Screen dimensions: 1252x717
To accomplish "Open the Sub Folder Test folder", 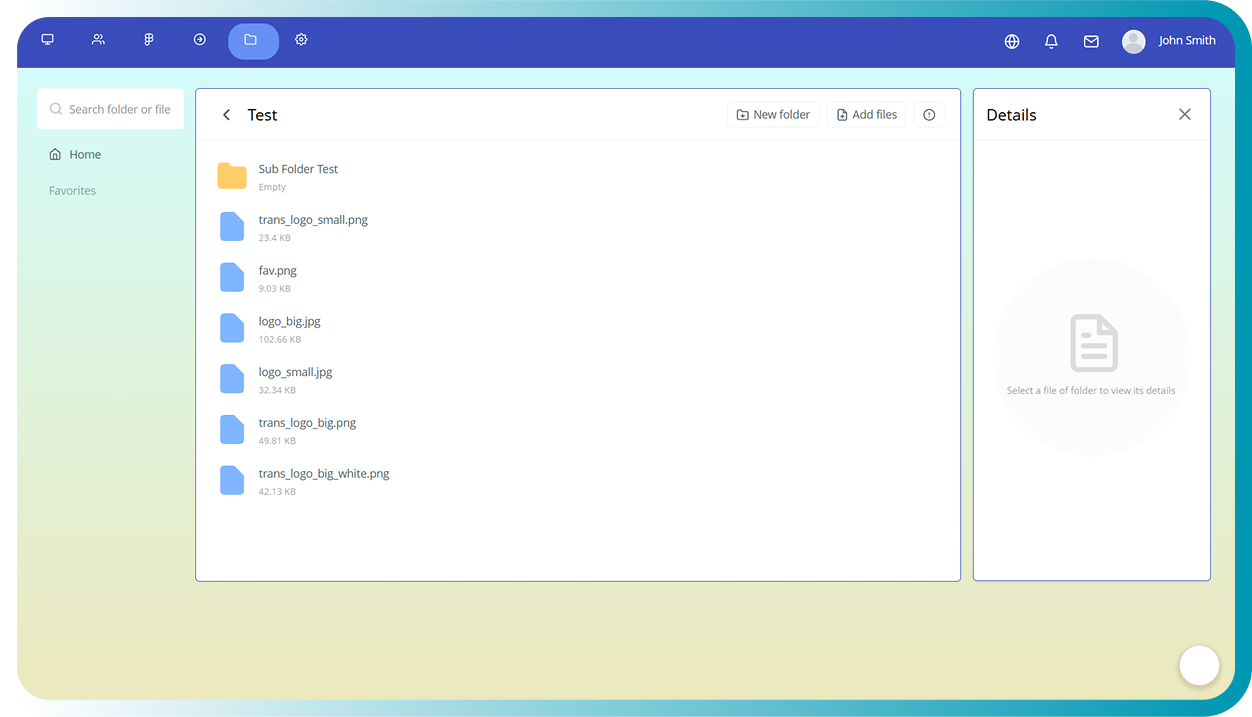I will coord(297,170).
